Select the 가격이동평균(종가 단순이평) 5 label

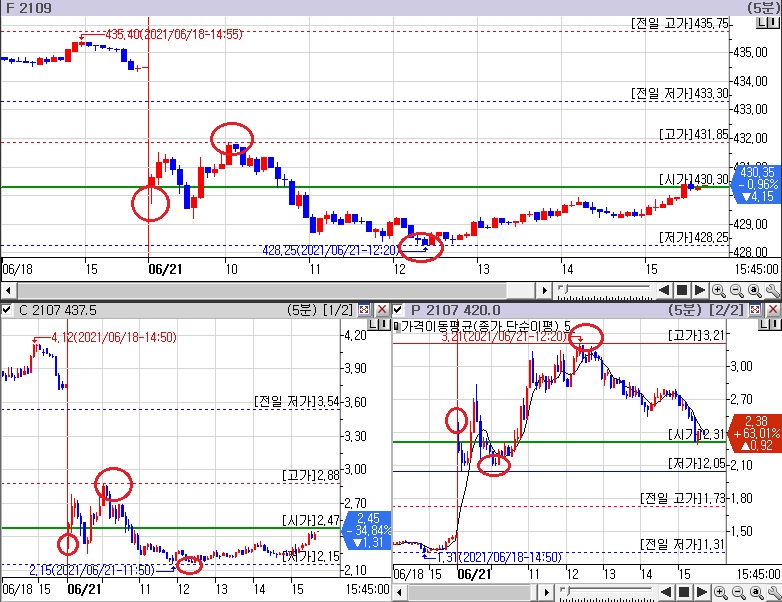click(x=485, y=327)
